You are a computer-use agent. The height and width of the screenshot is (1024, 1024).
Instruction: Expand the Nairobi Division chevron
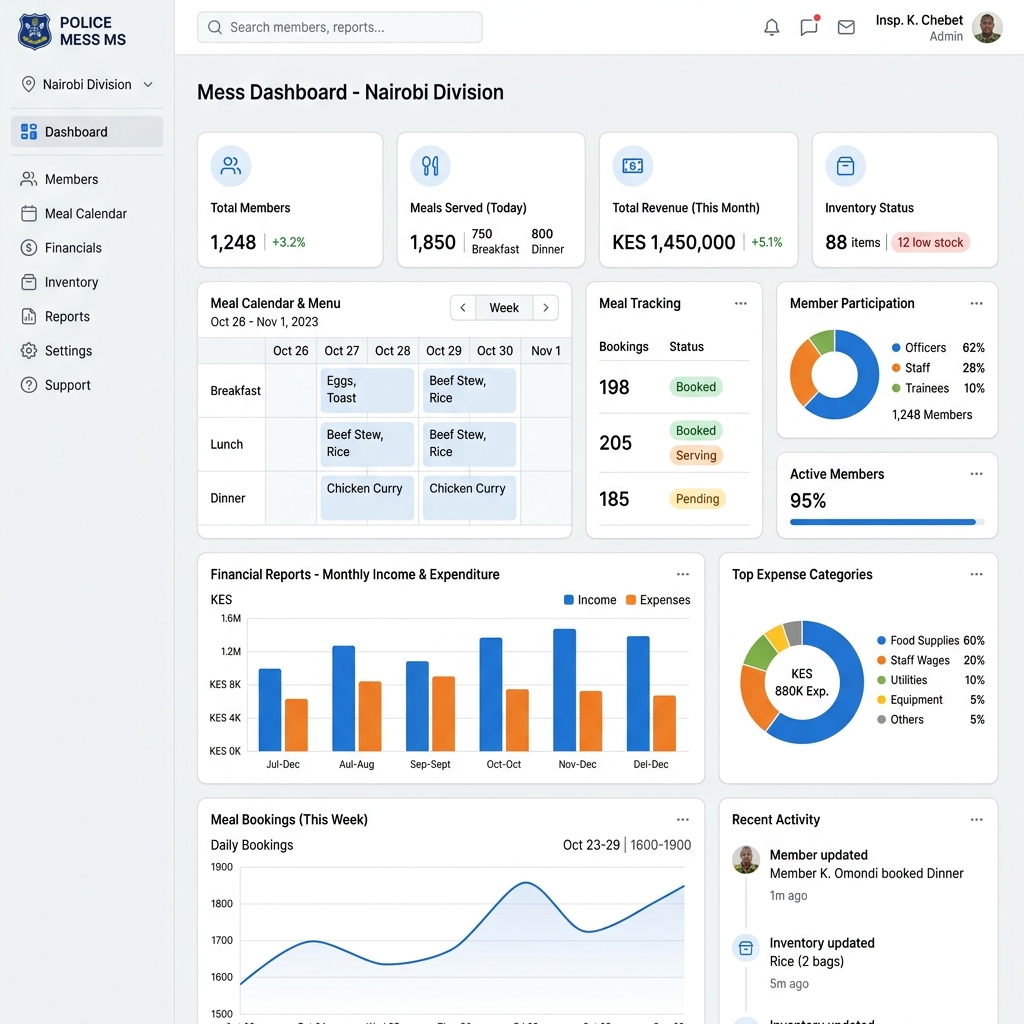[x=148, y=84]
